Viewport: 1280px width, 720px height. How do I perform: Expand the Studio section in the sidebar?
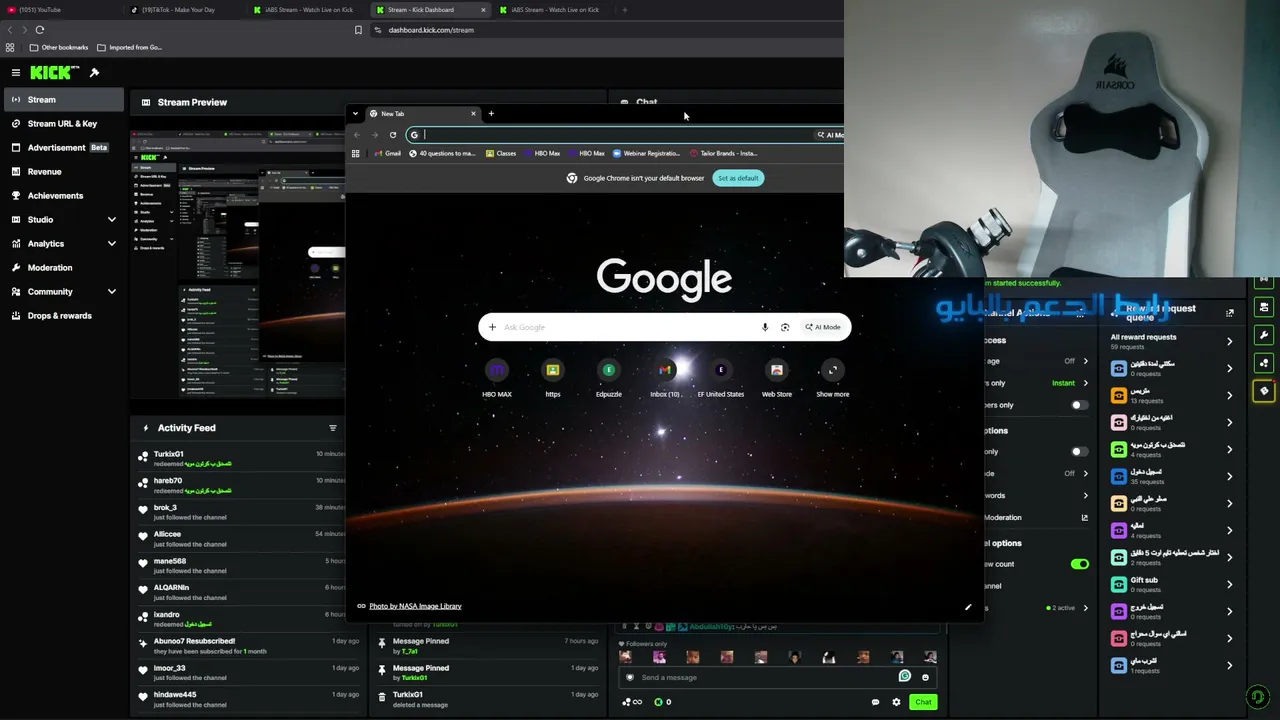pyautogui.click(x=112, y=220)
